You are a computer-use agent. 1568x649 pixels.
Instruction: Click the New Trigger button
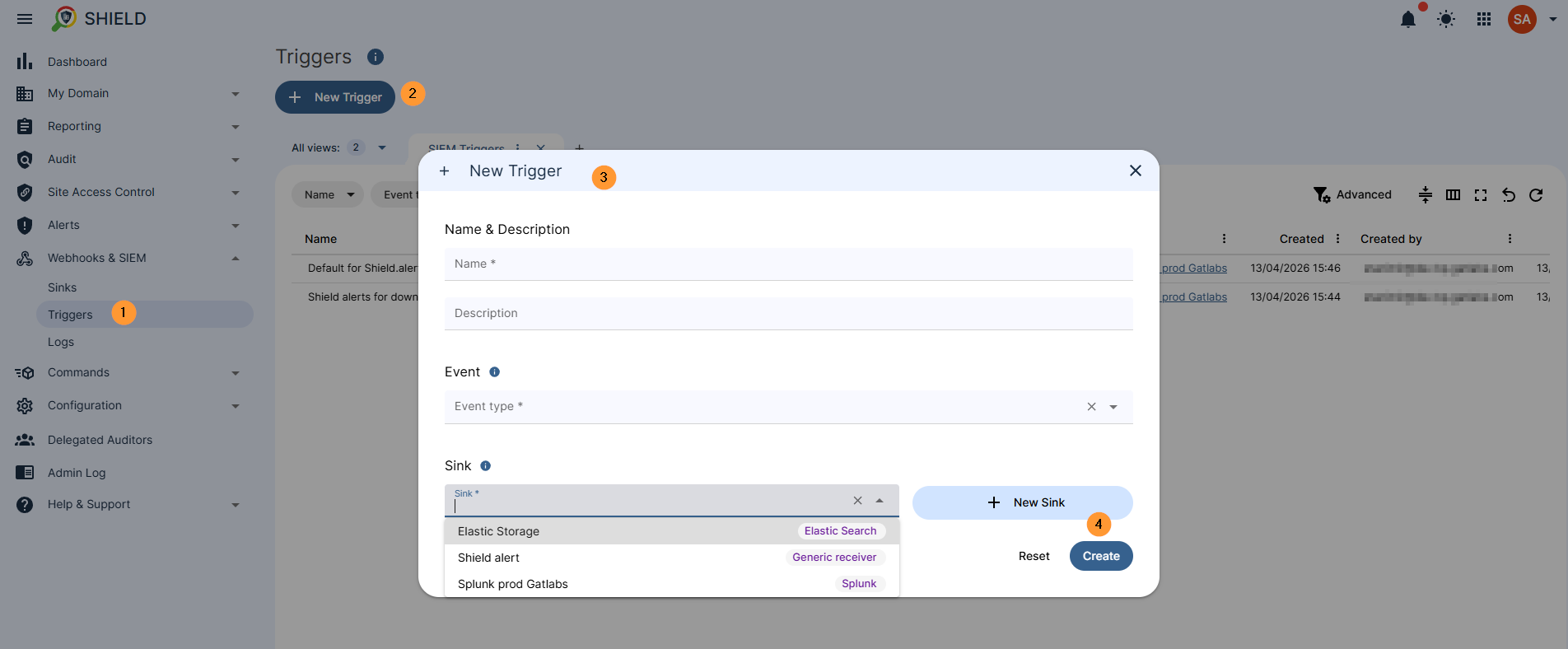click(x=335, y=97)
